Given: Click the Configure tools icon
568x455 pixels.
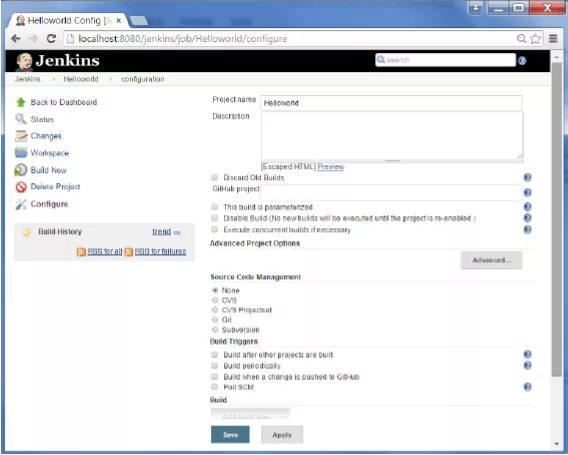Looking at the screenshot, I should (21, 204).
